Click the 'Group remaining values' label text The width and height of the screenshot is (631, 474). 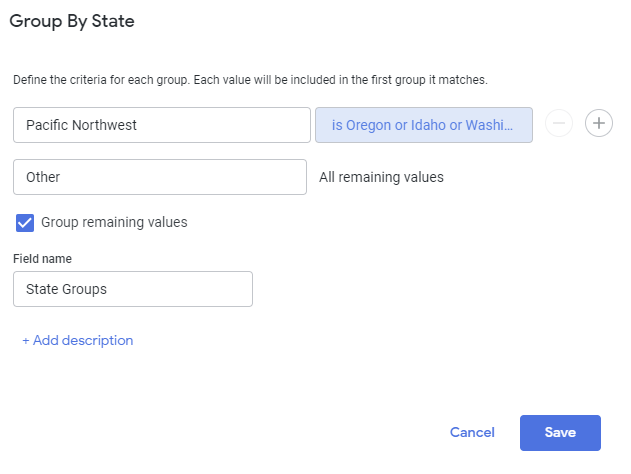tap(114, 222)
